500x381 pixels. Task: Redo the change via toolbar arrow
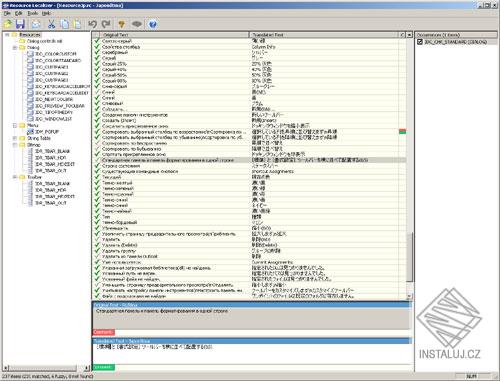click(106, 24)
